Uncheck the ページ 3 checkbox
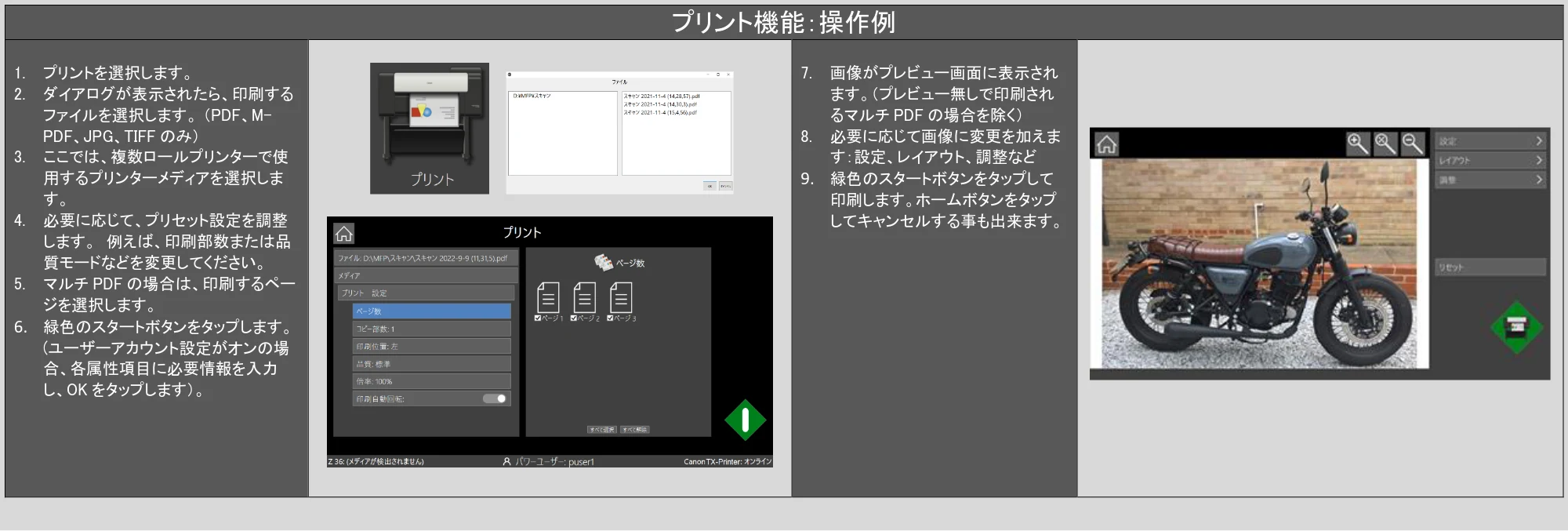1568x531 pixels. (611, 318)
